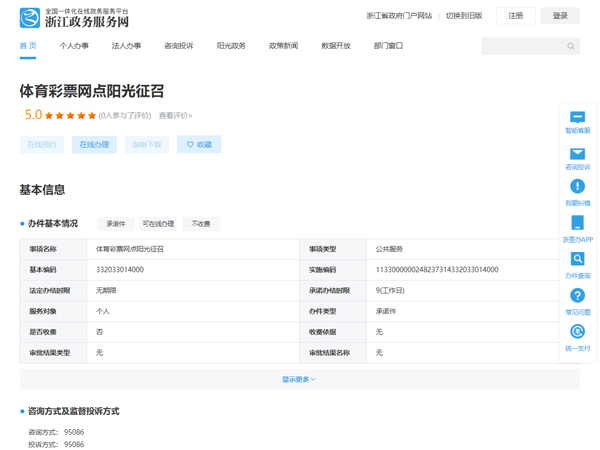Focus the top search input field
This screenshot has height=450, width=600.
[522, 46]
